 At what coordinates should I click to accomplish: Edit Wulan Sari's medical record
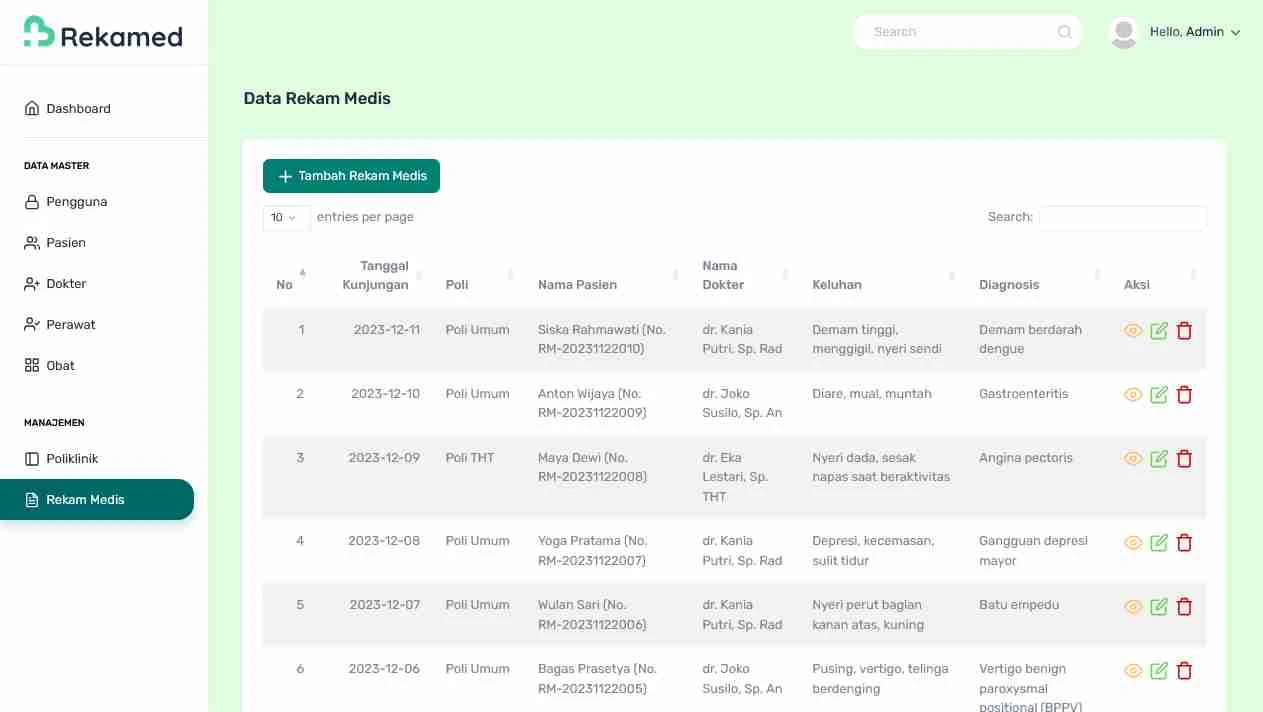[x=1159, y=607]
